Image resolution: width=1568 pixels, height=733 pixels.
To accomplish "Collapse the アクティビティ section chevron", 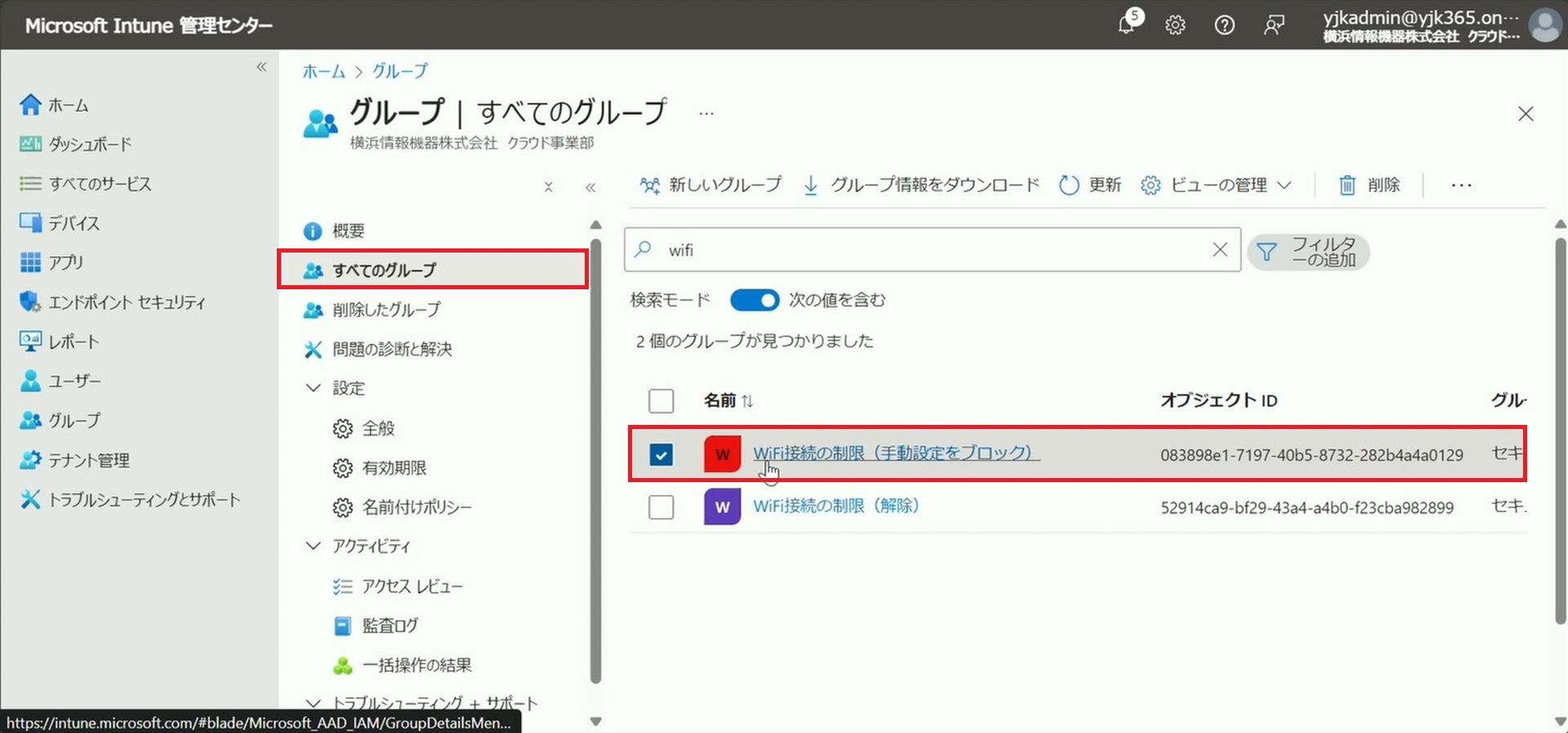I will click(313, 545).
